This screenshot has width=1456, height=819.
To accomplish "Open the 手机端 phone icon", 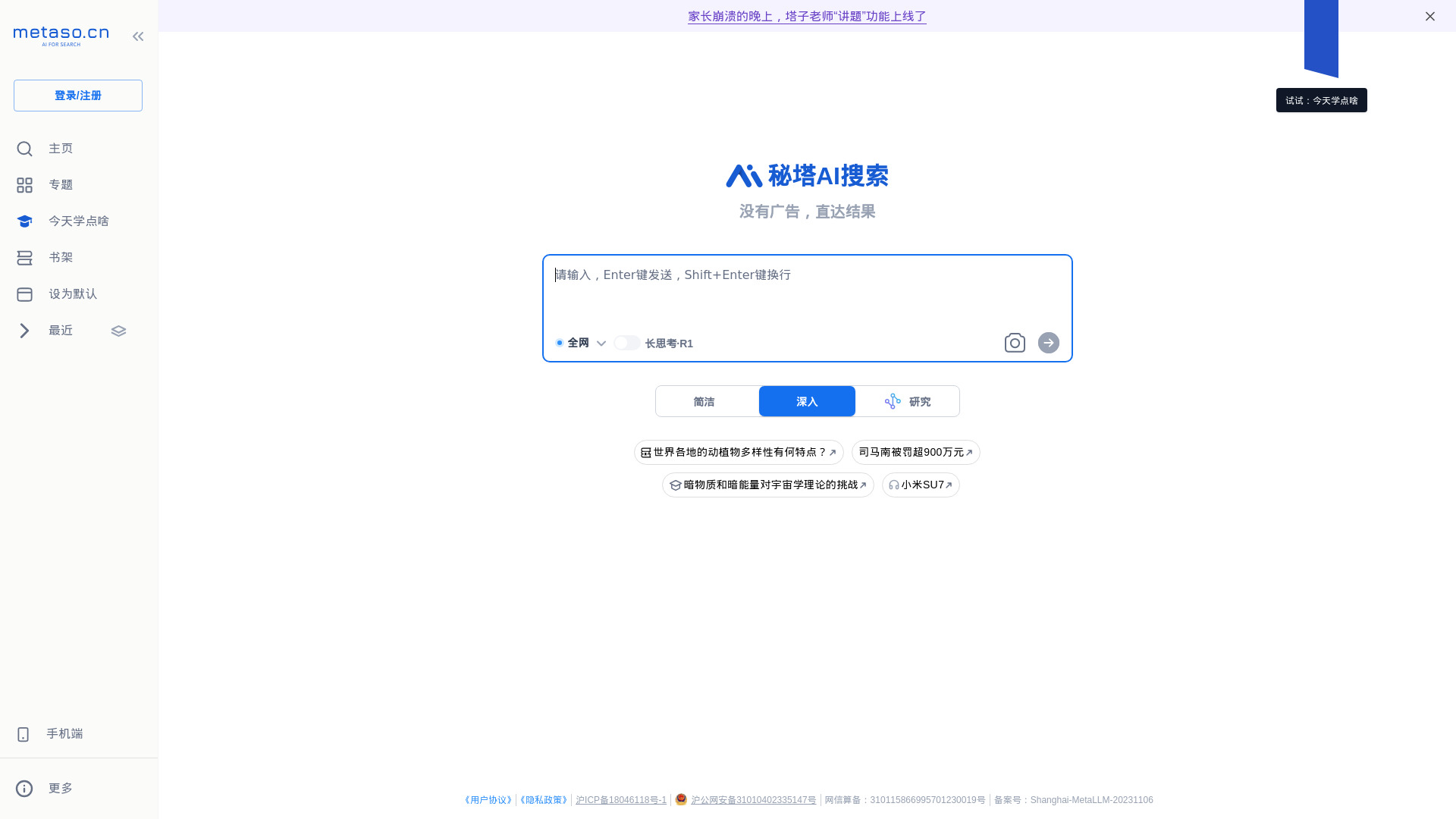I will pyautogui.click(x=23, y=734).
